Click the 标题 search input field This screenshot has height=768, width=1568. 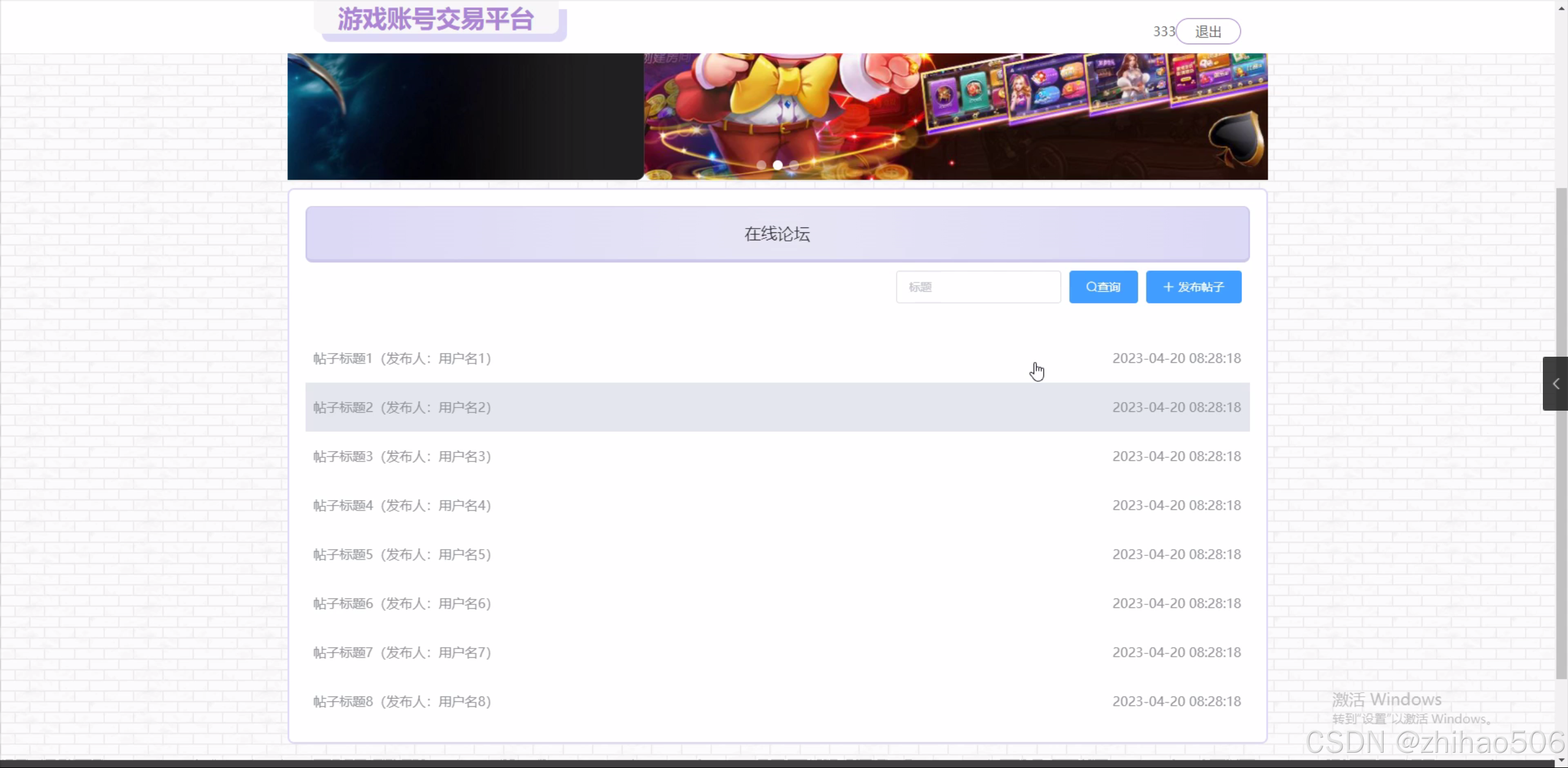tap(978, 287)
